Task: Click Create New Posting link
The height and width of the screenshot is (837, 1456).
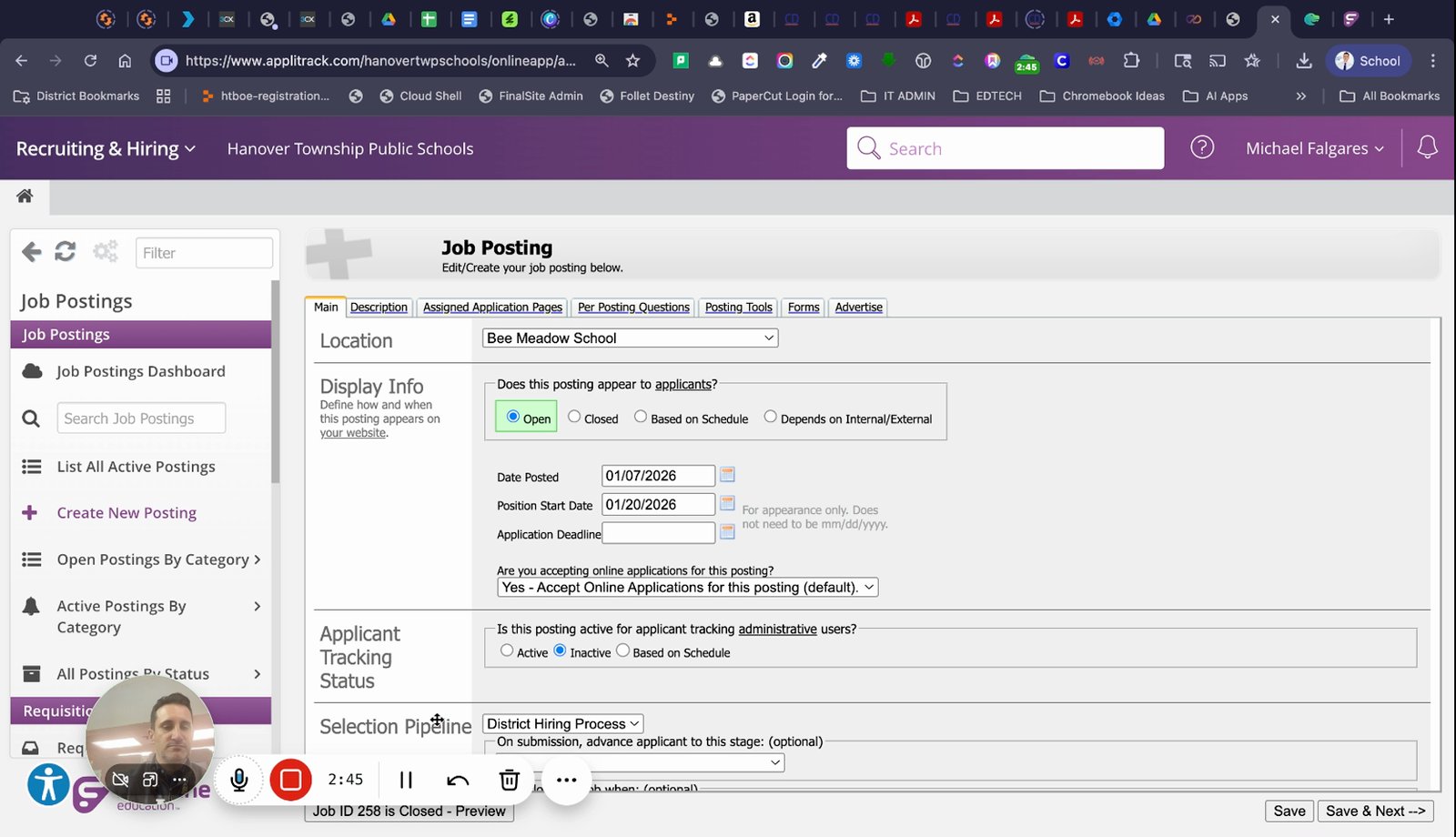Action: 126,513
